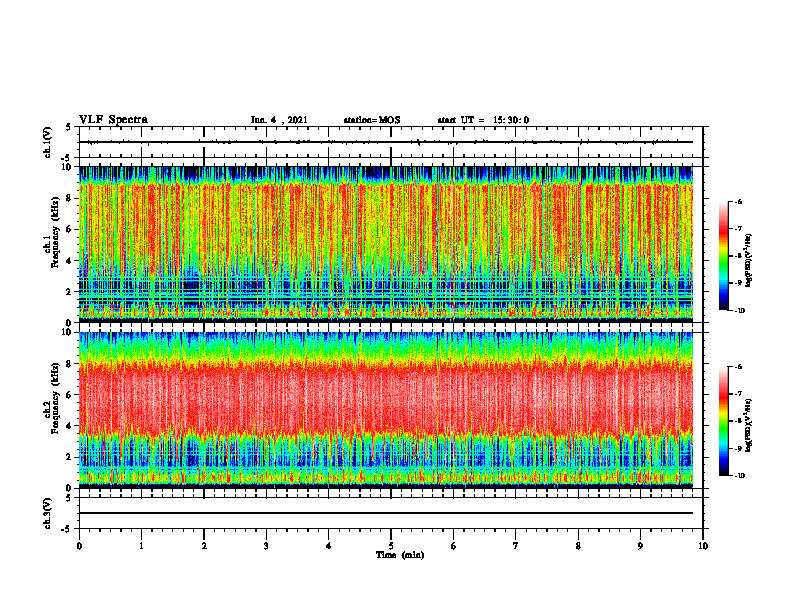Click the "station=MOS" header label
The width and height of the screenshot is (792, 612).
tap(372, 120)
